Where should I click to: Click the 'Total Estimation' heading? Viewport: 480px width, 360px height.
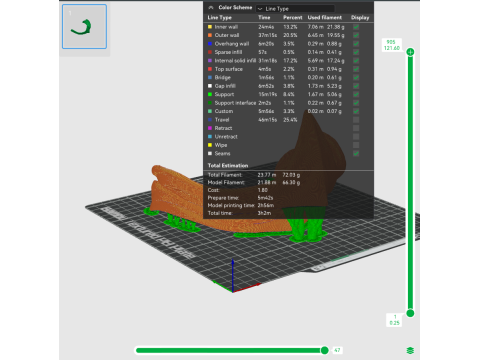[228, 165]
